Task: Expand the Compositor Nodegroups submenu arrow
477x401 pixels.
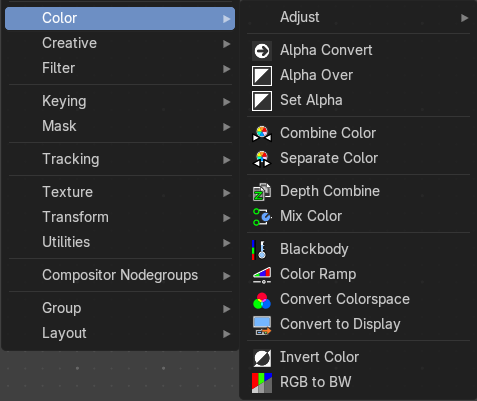Action: coord(227,276)
